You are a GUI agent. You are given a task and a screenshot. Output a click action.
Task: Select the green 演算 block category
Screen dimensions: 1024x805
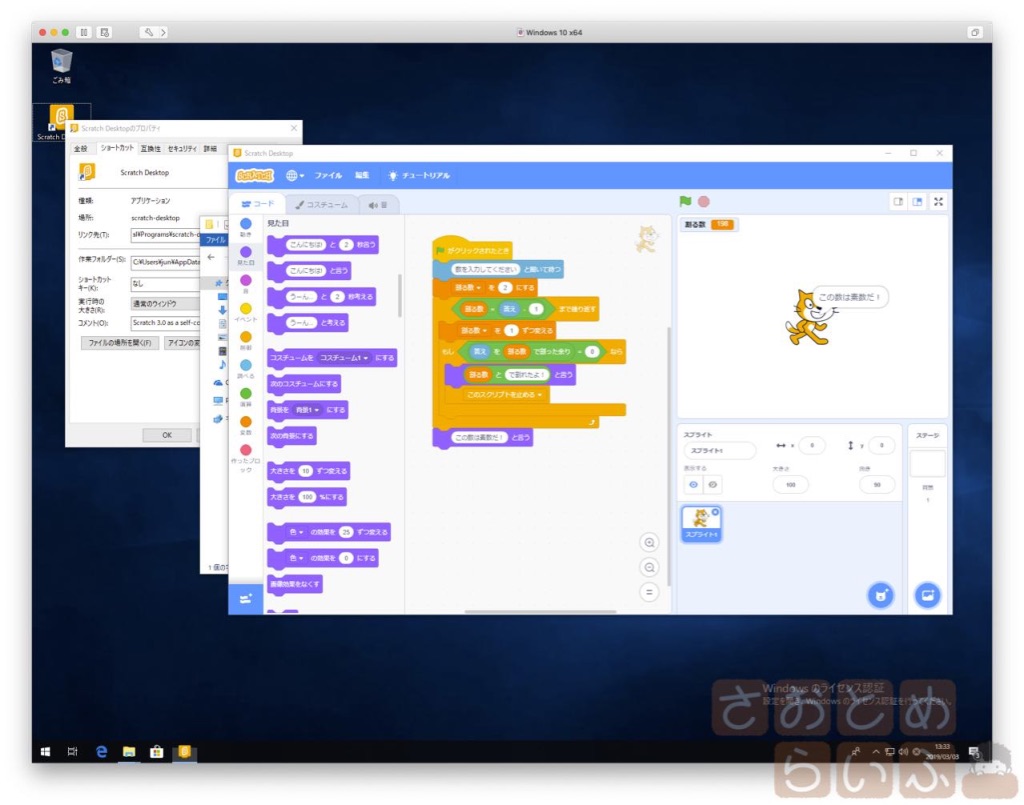pyautogui.click(x=246, y=394)
